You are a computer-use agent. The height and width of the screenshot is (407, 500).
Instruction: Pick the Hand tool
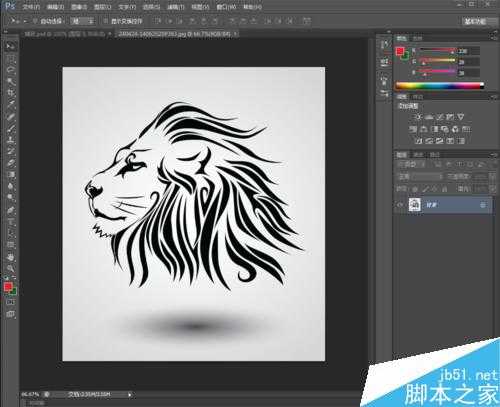click(10, 257)
